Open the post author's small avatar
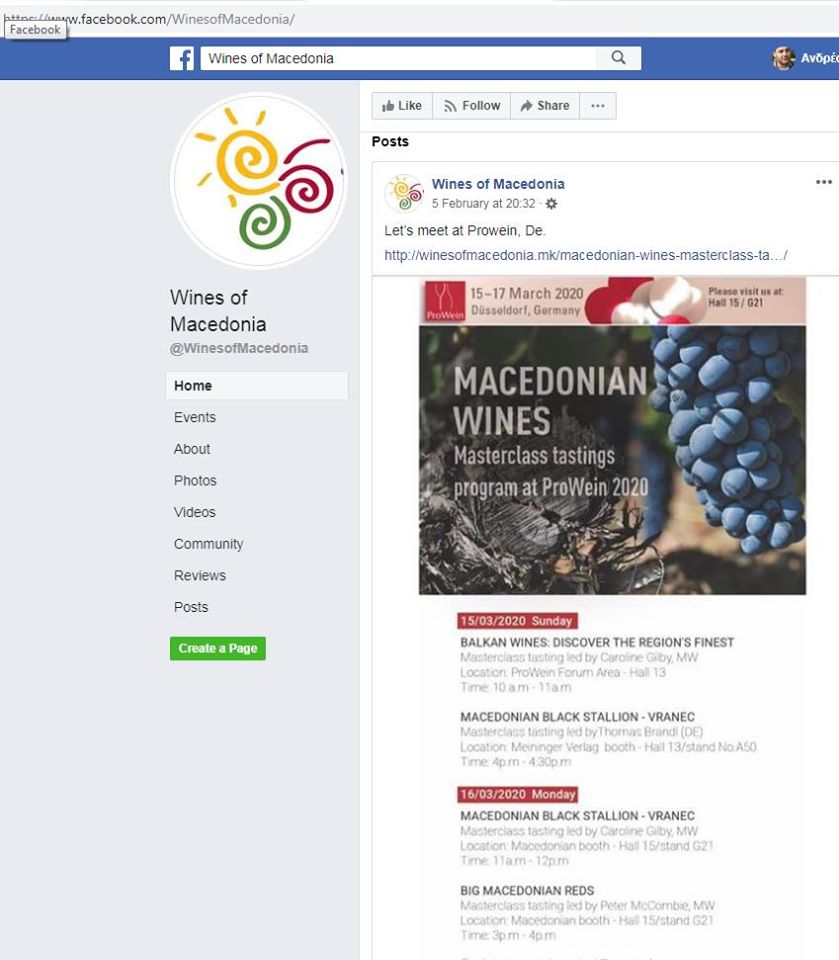Screen dimensions: 839x960 click(404, 193)
